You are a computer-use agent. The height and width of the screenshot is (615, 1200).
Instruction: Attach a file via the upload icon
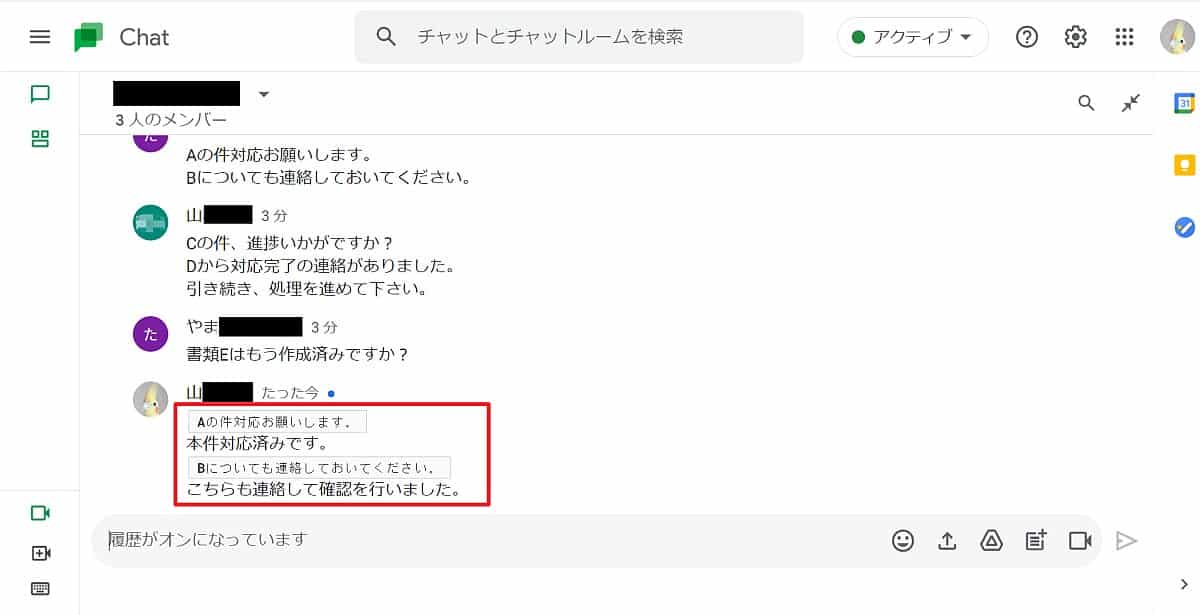[947, 540]
